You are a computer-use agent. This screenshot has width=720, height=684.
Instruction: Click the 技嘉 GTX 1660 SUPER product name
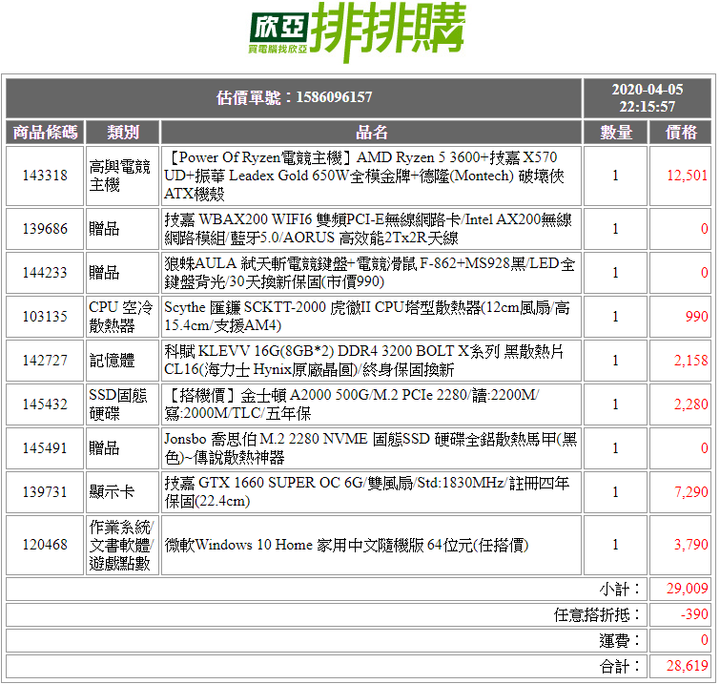point(367,492)
